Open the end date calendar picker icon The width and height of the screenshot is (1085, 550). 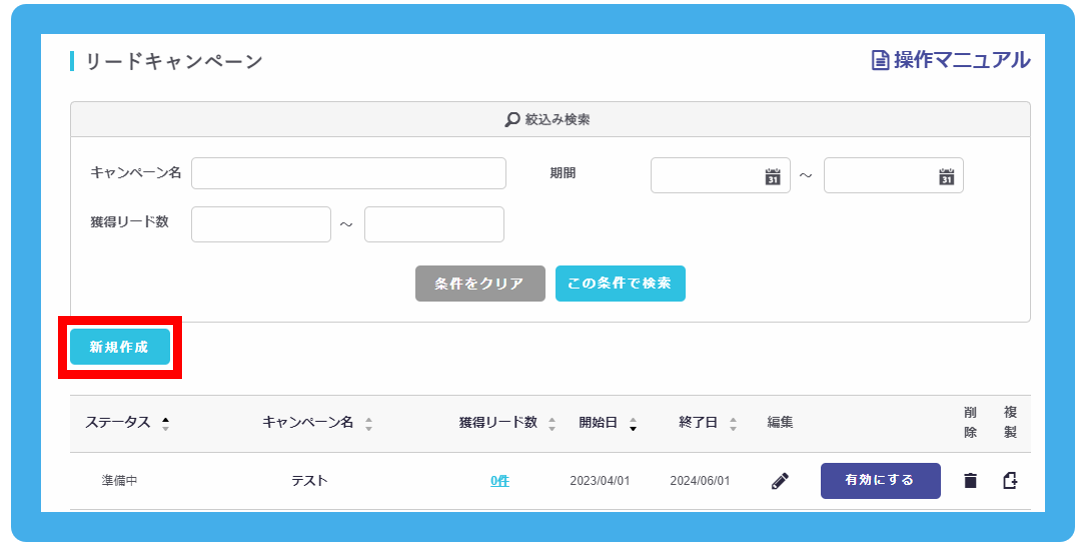tap(946, 177)
